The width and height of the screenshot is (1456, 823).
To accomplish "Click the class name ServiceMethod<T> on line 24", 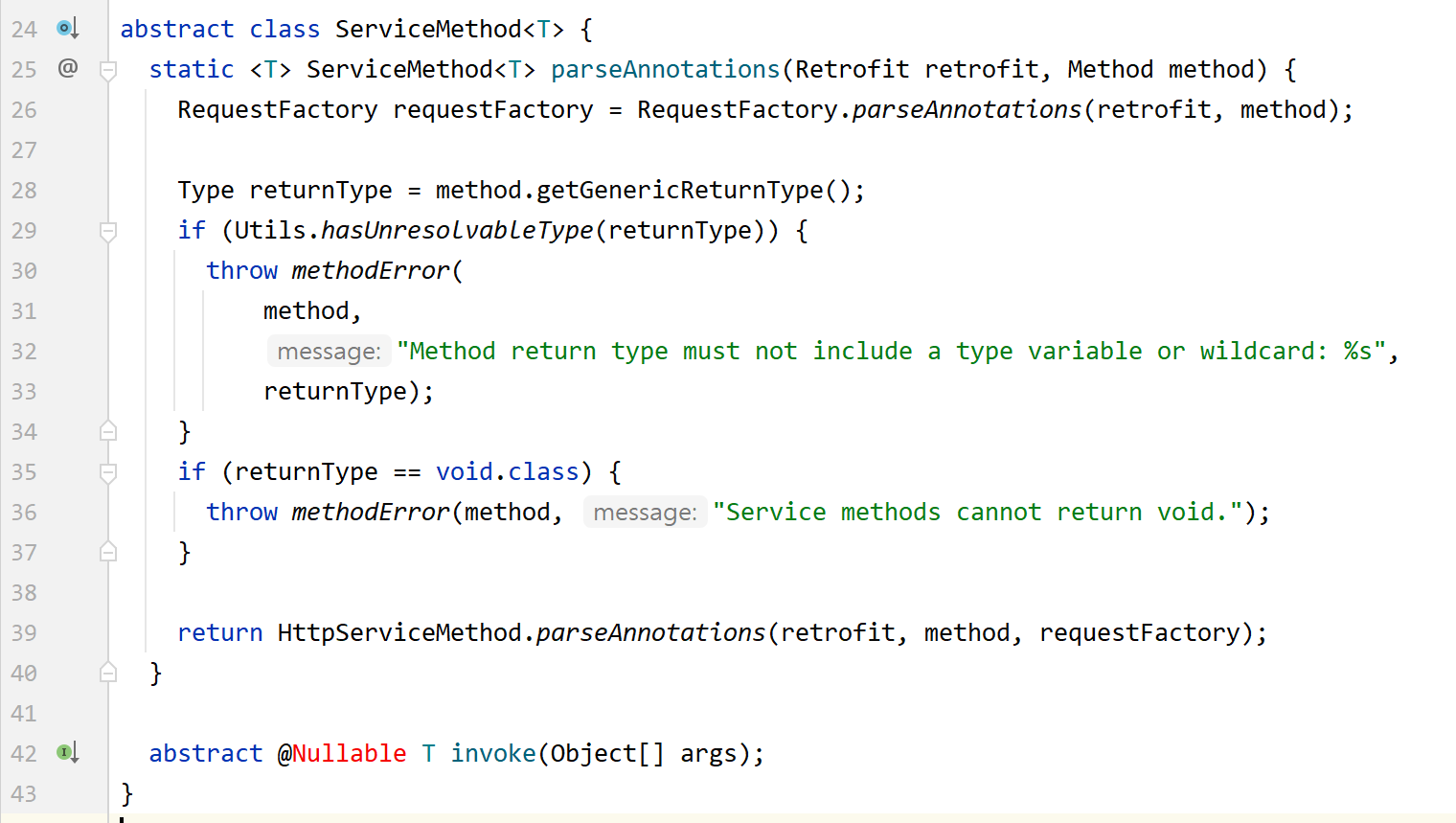I will pyautogui.click(x=449, y=30).
